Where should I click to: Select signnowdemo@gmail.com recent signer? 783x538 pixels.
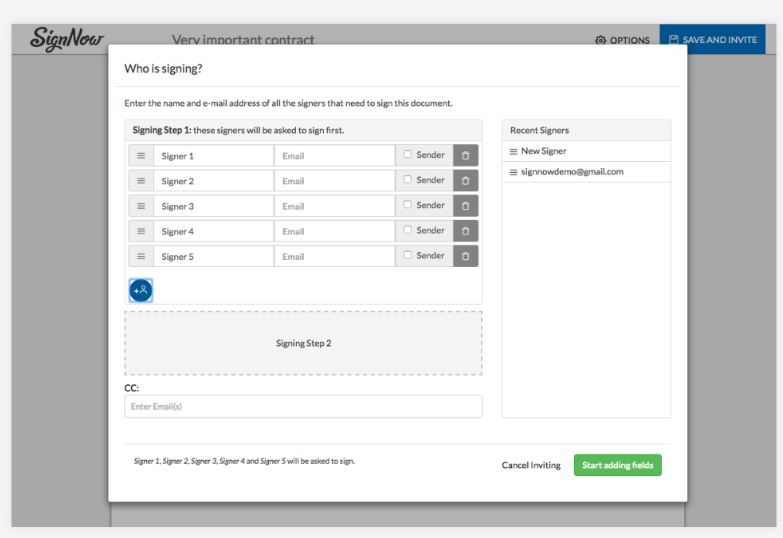[572, 172]
